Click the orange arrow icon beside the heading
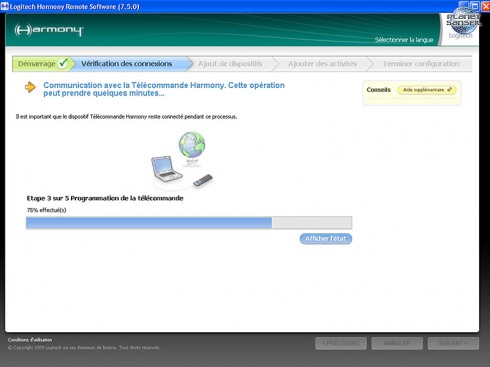The image size is (490, 367). coord(30,87)
